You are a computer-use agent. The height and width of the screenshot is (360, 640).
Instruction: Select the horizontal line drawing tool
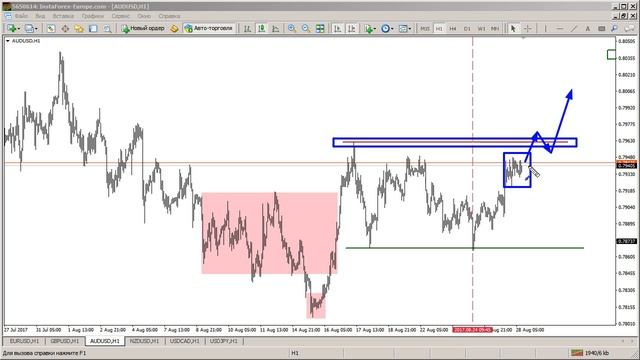click(x=560, y=28)
